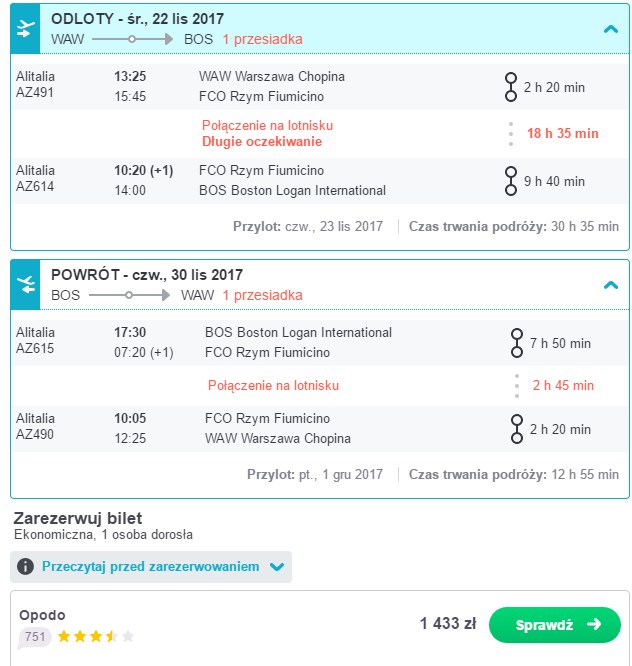
Task: Click the Opodo provider name
Action: [x=42, y=615]
